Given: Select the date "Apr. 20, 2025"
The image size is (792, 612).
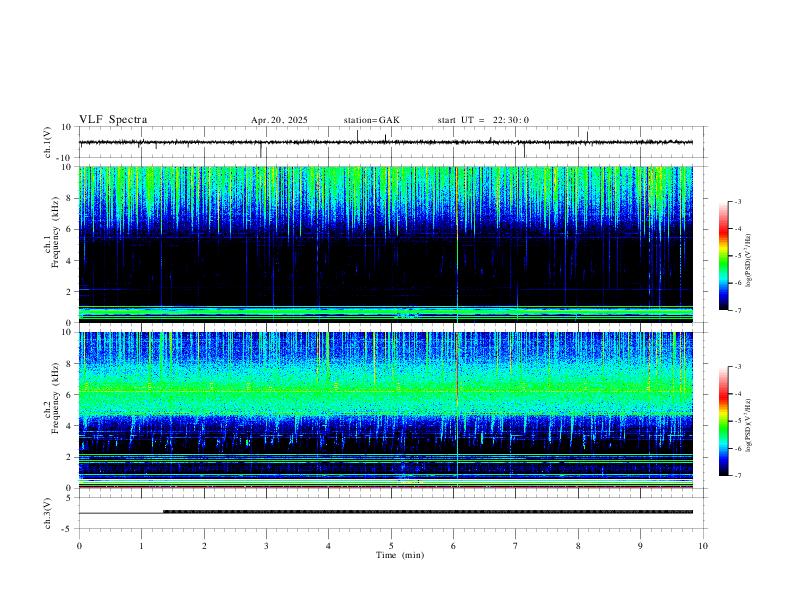Looking at the screenshot, I should tap(279, 120).
